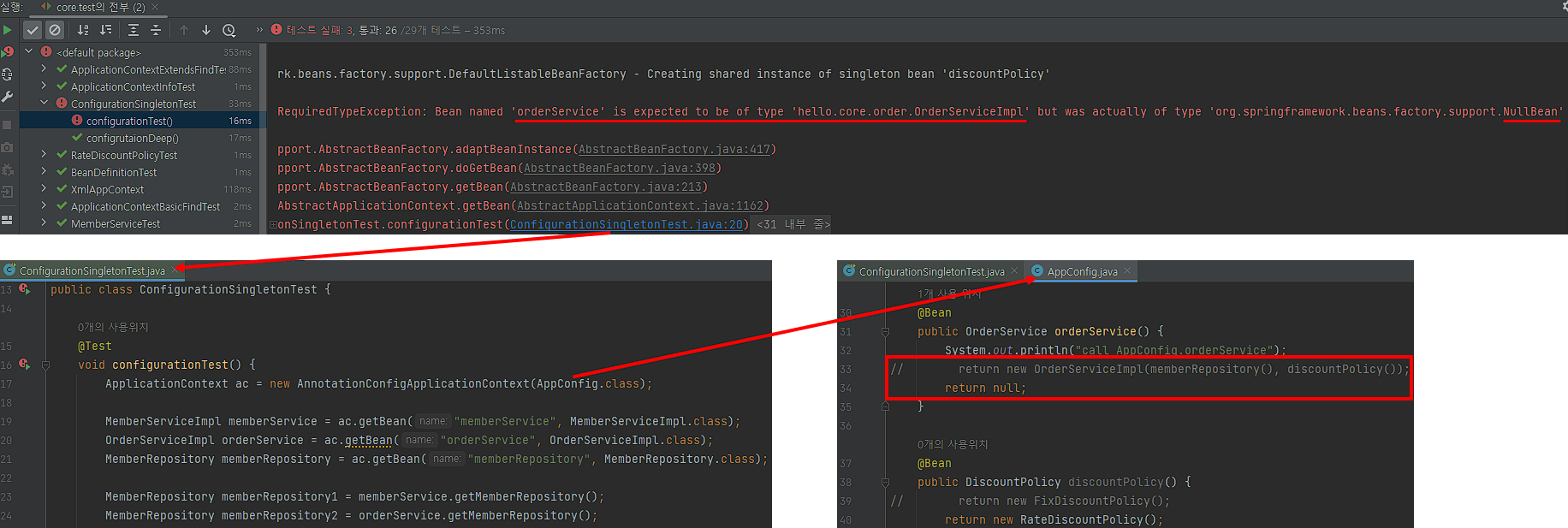
Task: Fold orderService method at line 31
Action: click(x=885, y=332)
